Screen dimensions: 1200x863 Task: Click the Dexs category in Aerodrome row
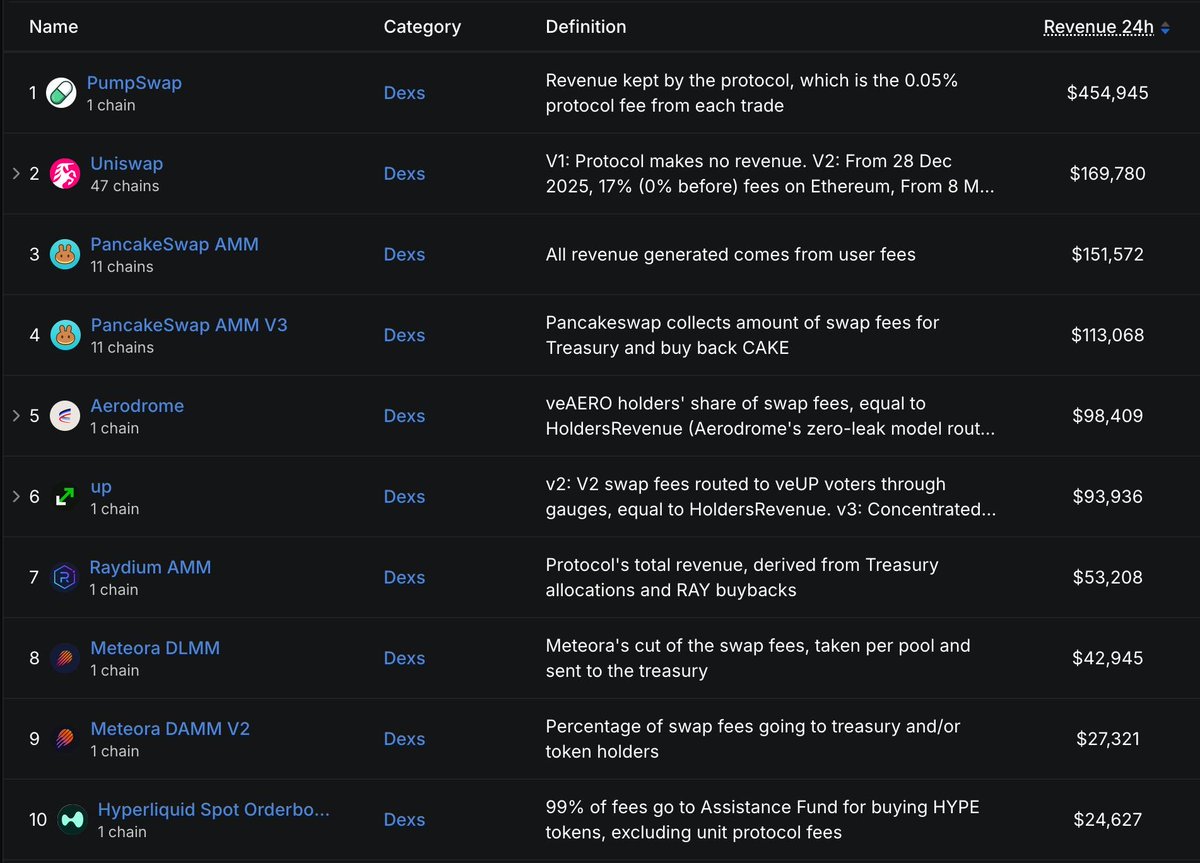pyautogui.click(x=404, y=416)
